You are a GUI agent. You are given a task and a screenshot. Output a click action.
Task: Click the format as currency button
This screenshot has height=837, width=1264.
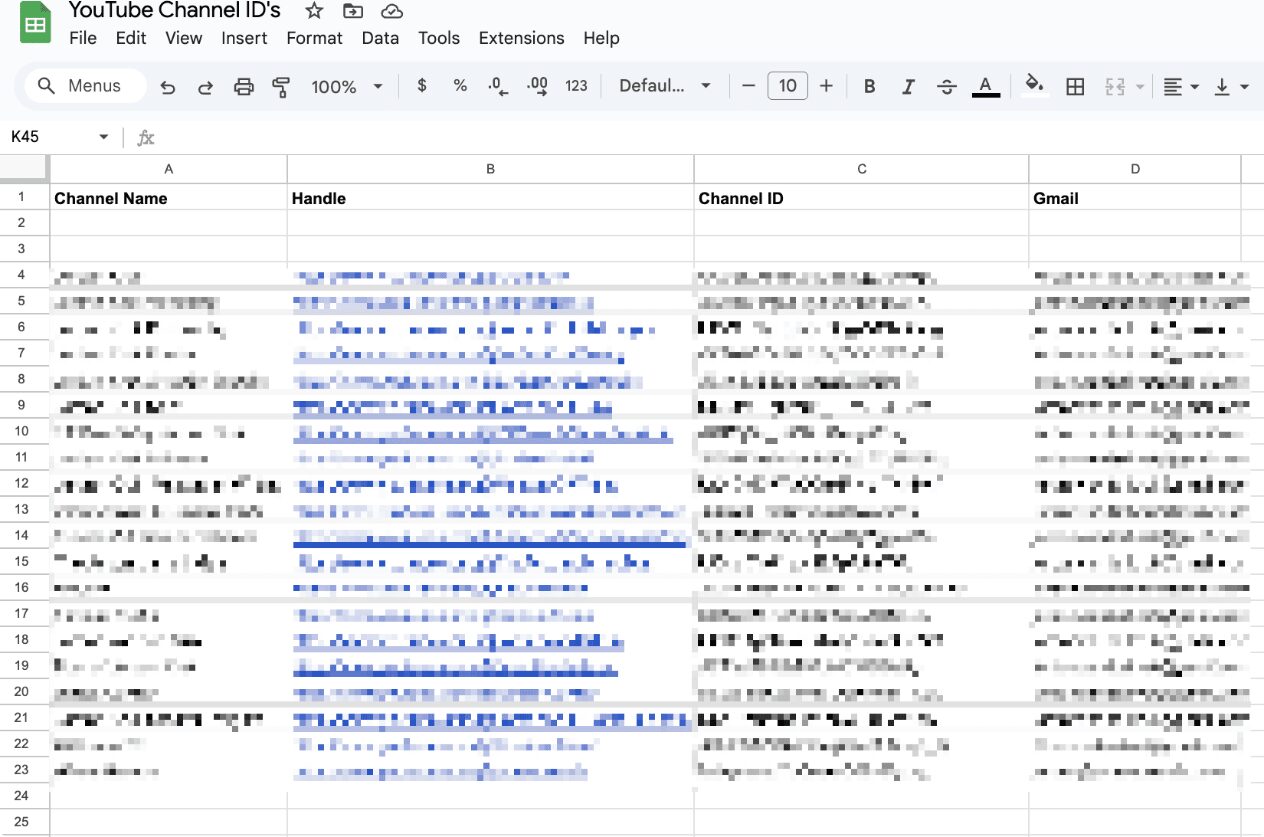click(x=422, y=86)
